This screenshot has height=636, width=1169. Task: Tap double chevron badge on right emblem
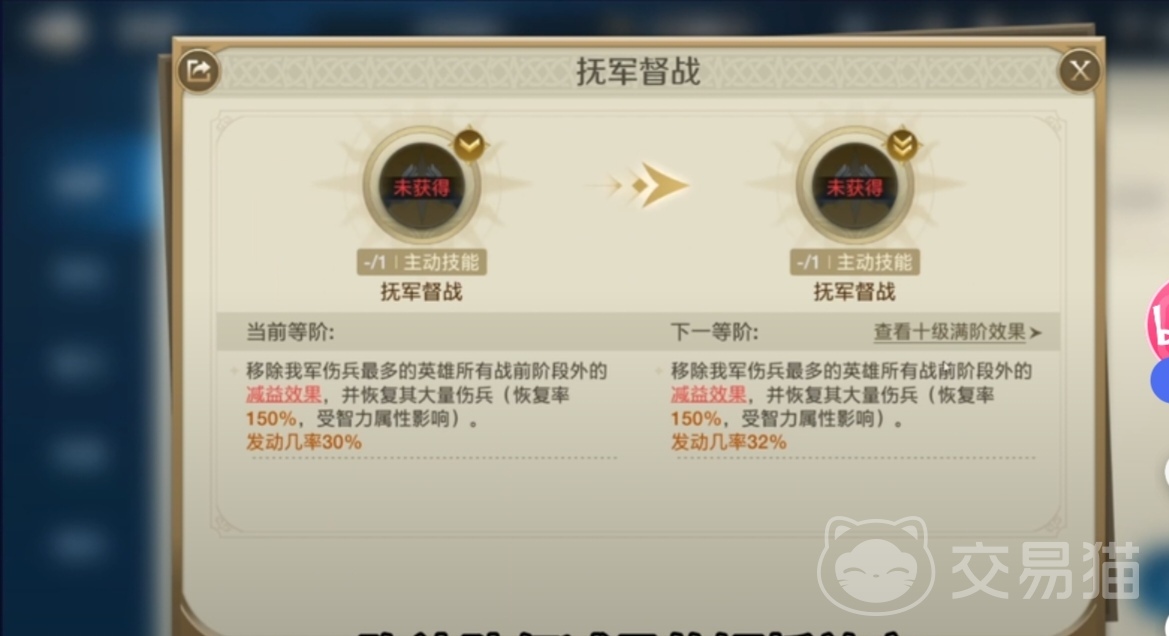click(902, 145)
